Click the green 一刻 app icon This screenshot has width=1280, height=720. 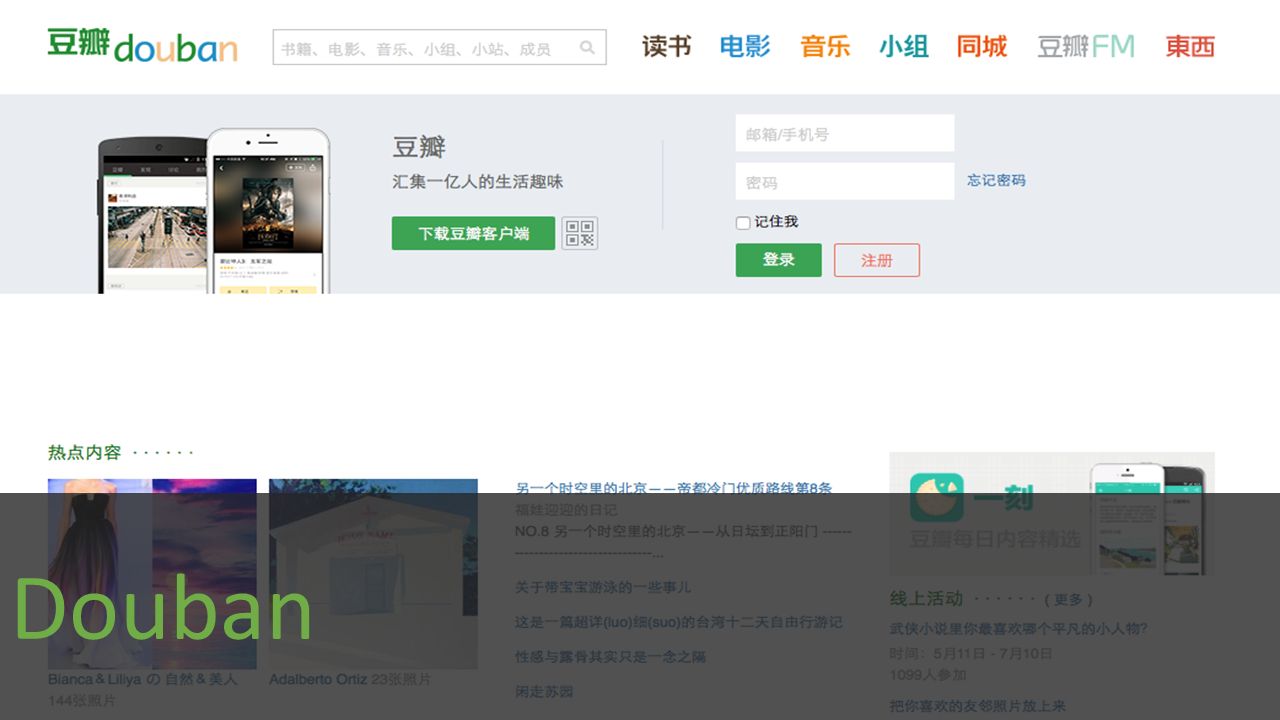[937, 498]
